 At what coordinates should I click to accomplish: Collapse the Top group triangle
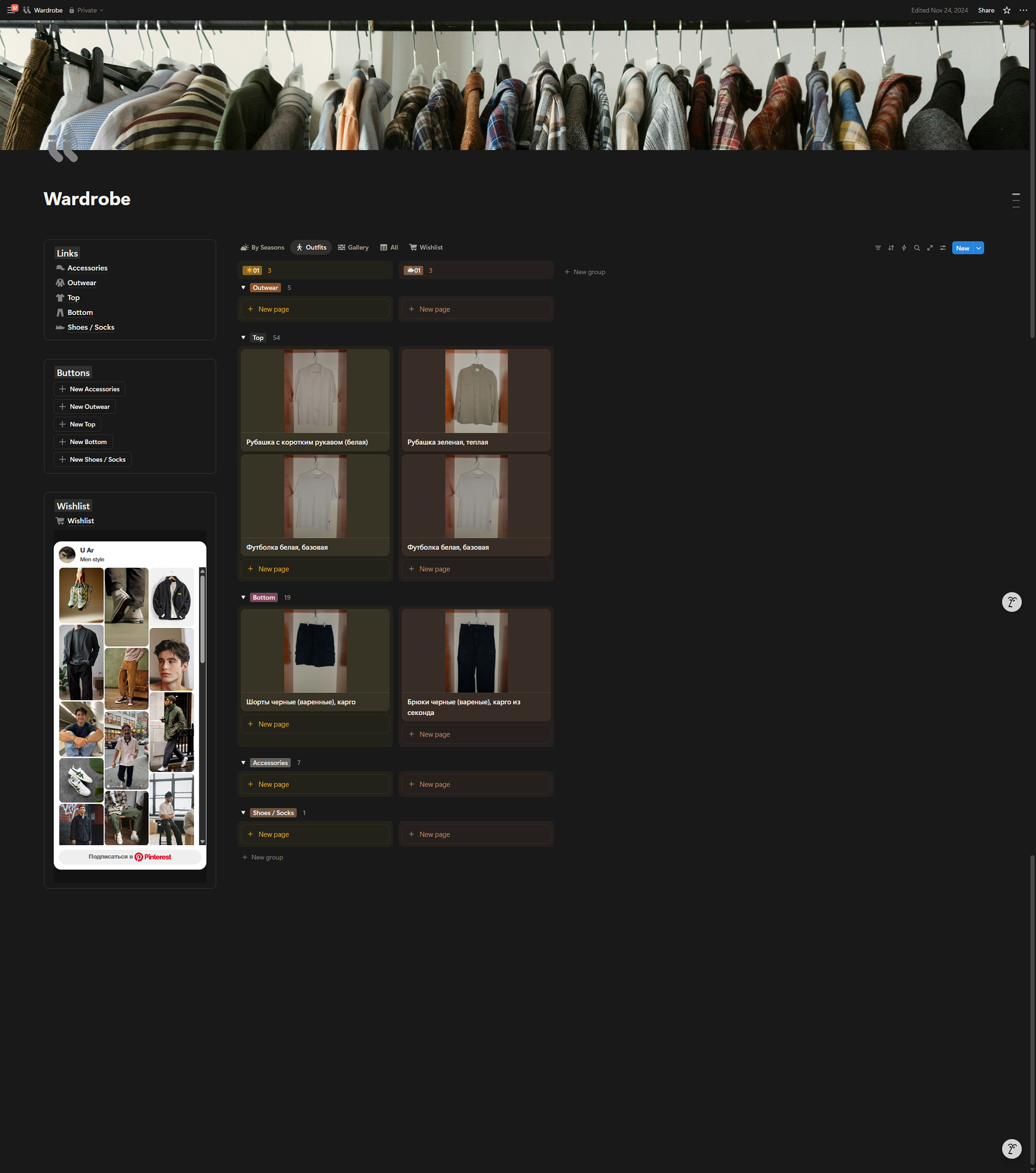pos(243,337)
